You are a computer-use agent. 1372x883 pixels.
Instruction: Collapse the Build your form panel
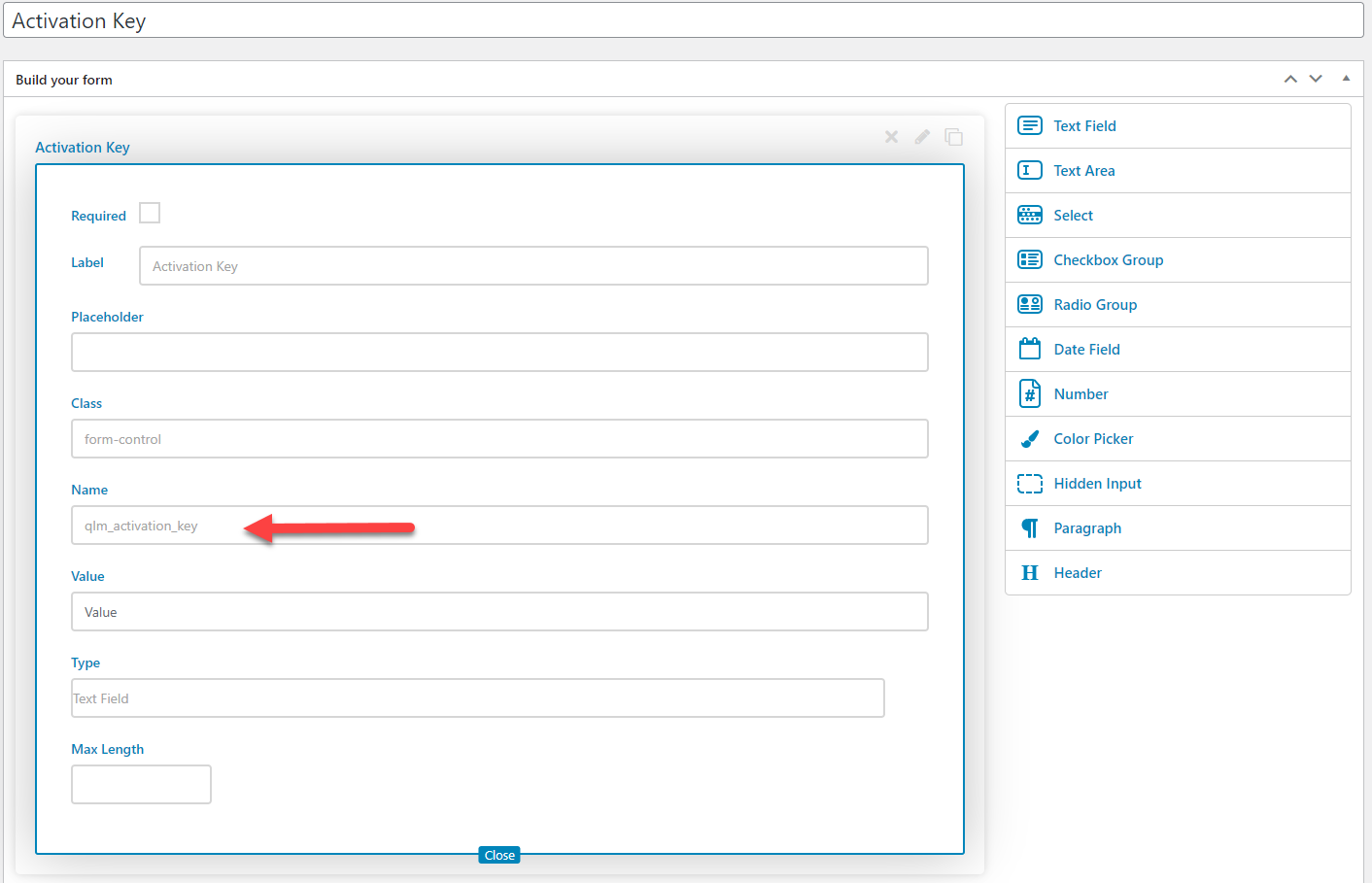point(1346,78)
